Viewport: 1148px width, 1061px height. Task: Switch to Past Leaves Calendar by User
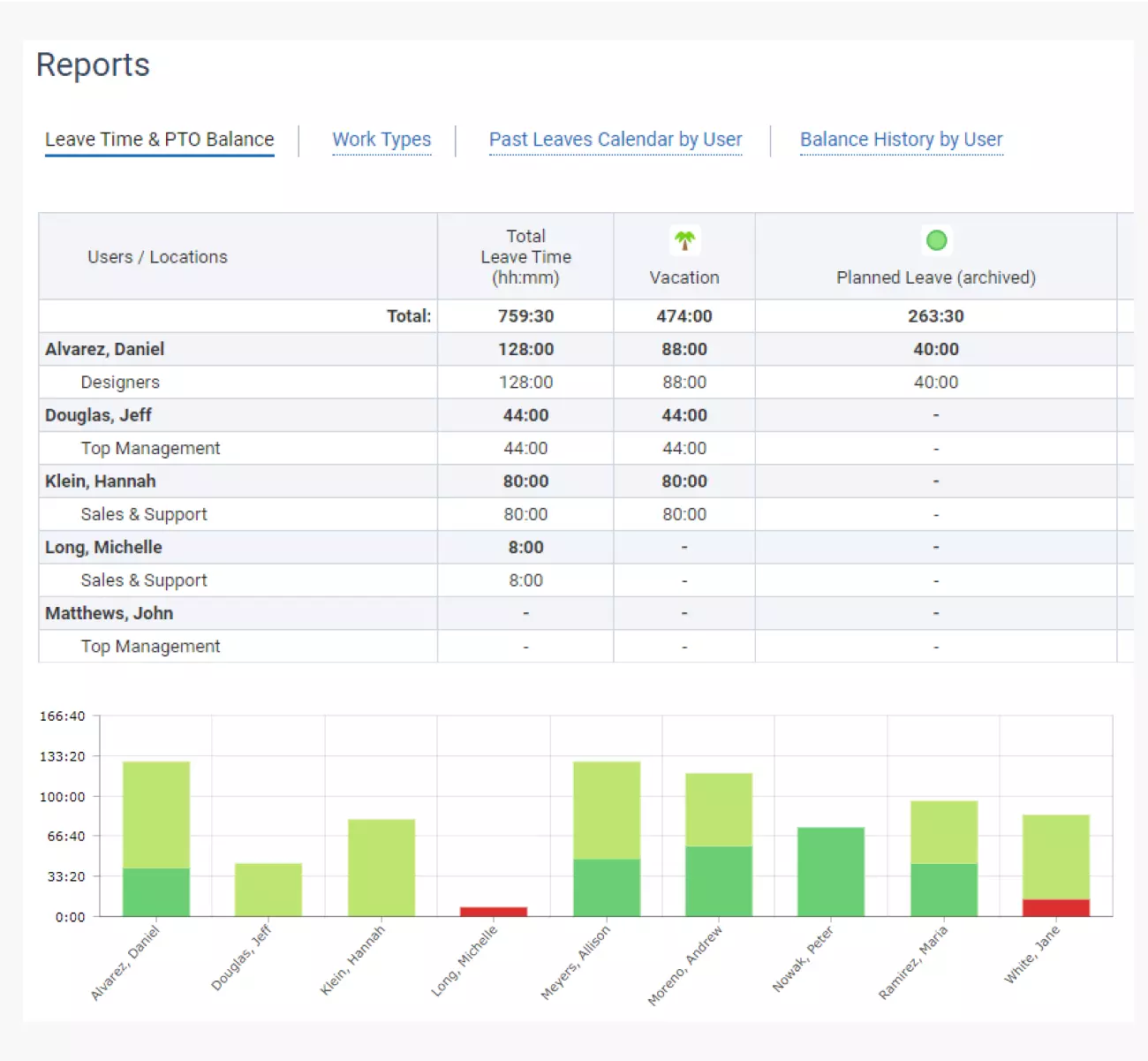(616, 140)
